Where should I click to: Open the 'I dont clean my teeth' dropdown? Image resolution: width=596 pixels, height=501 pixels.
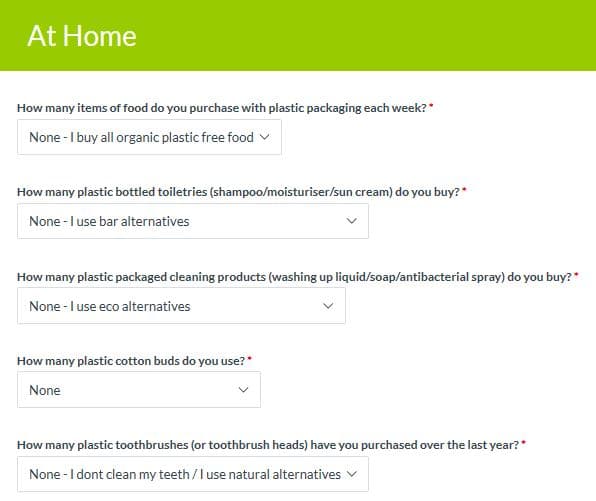[x=193, y=474]
